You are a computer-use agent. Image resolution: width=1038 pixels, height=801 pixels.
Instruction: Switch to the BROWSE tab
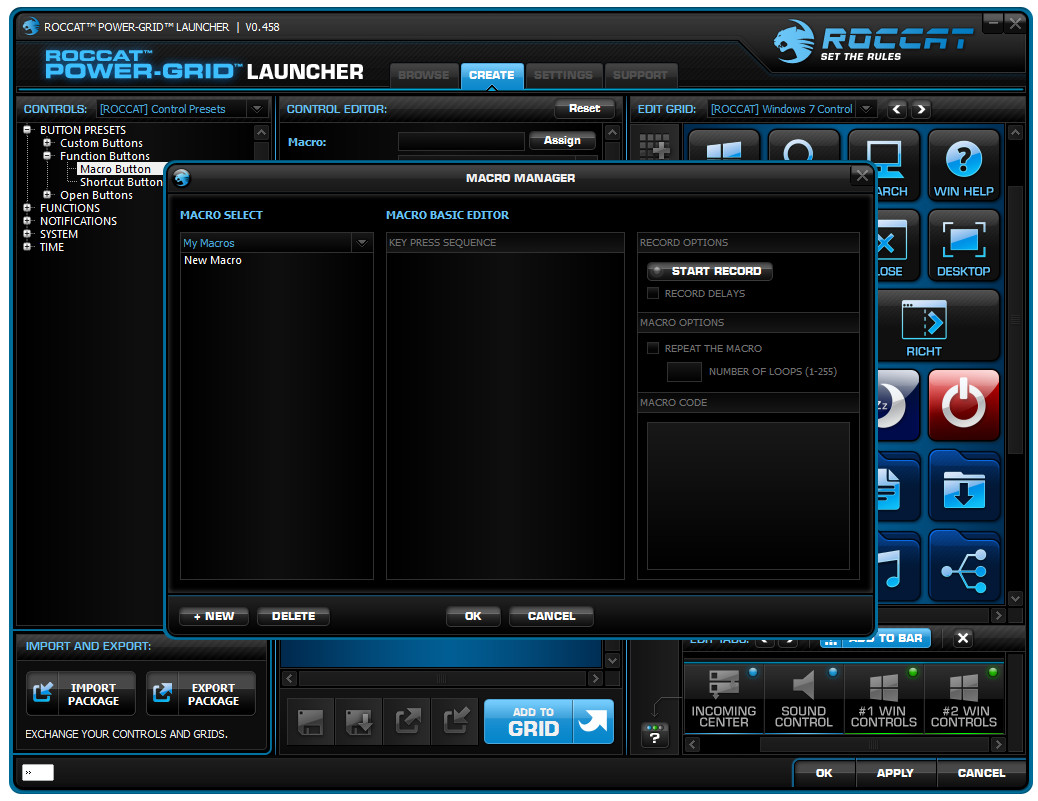tap(424, 75)
